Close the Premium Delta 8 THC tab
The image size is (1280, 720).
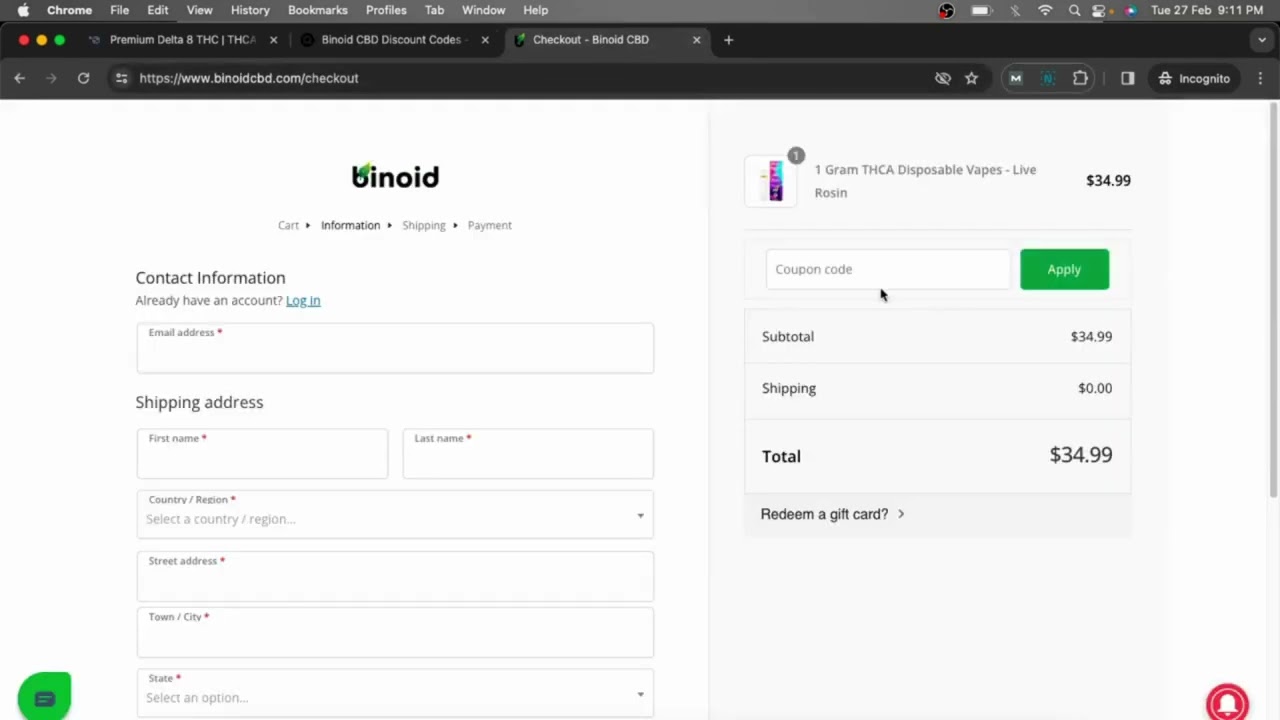(273, 40)
